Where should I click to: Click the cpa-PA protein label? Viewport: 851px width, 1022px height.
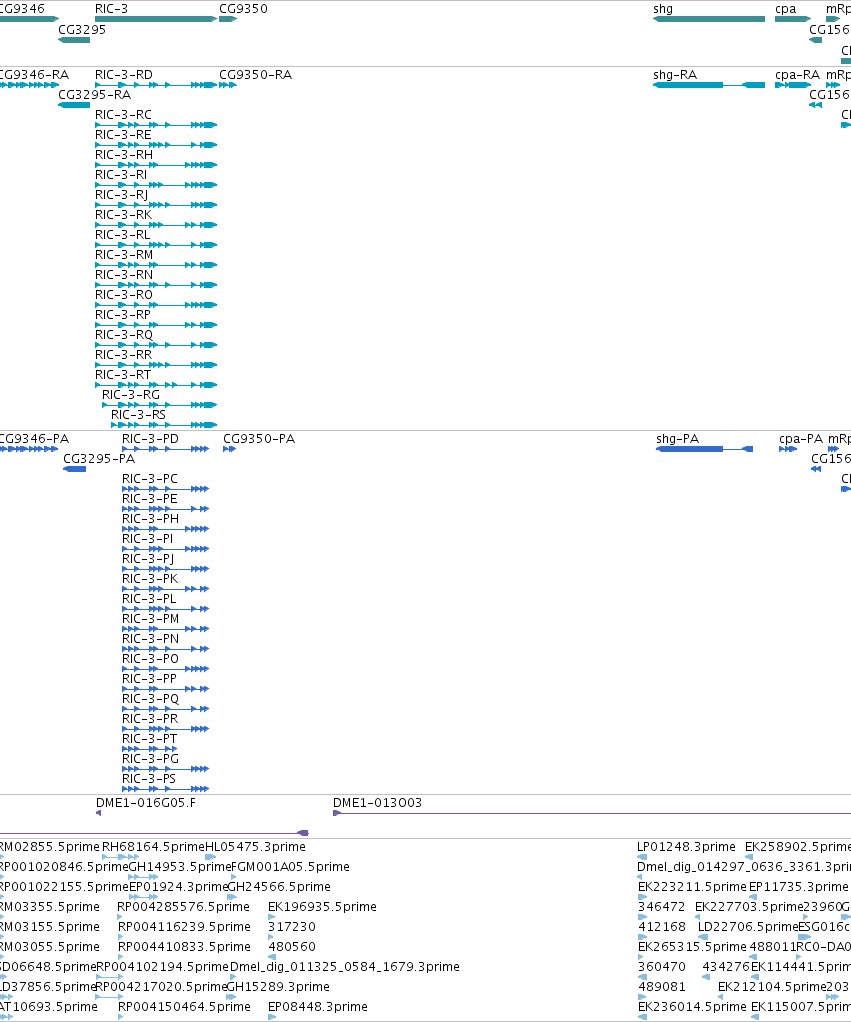click(801, 439)
